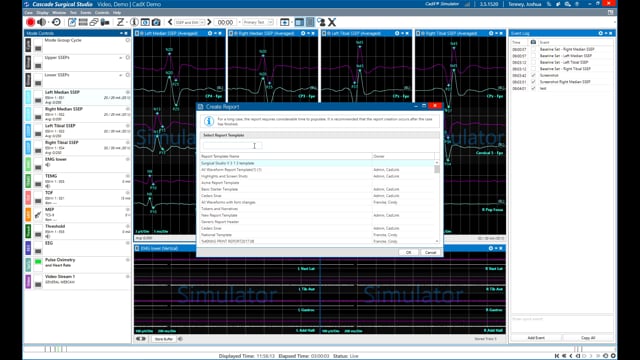Screen dimensions: 640x360
Task: Click the MEP stimulate icon in Mode Controls
Action: click(38, 215)
